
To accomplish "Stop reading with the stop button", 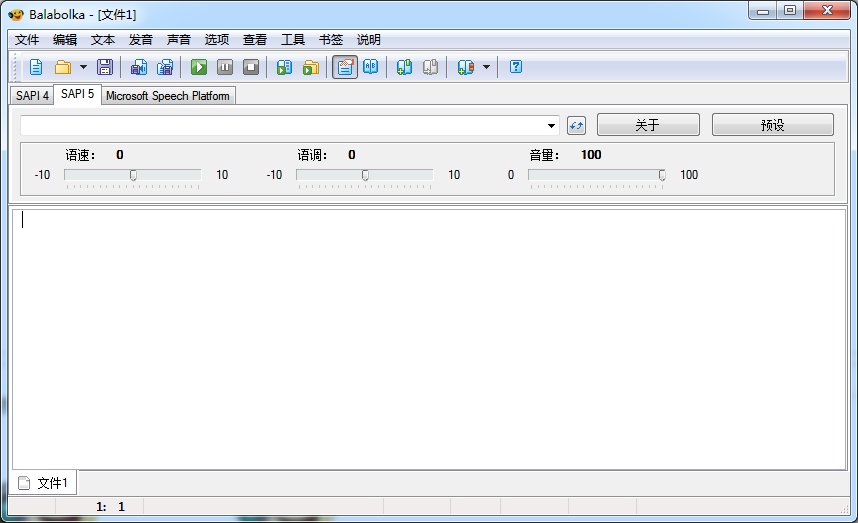I will pos(251,67).
